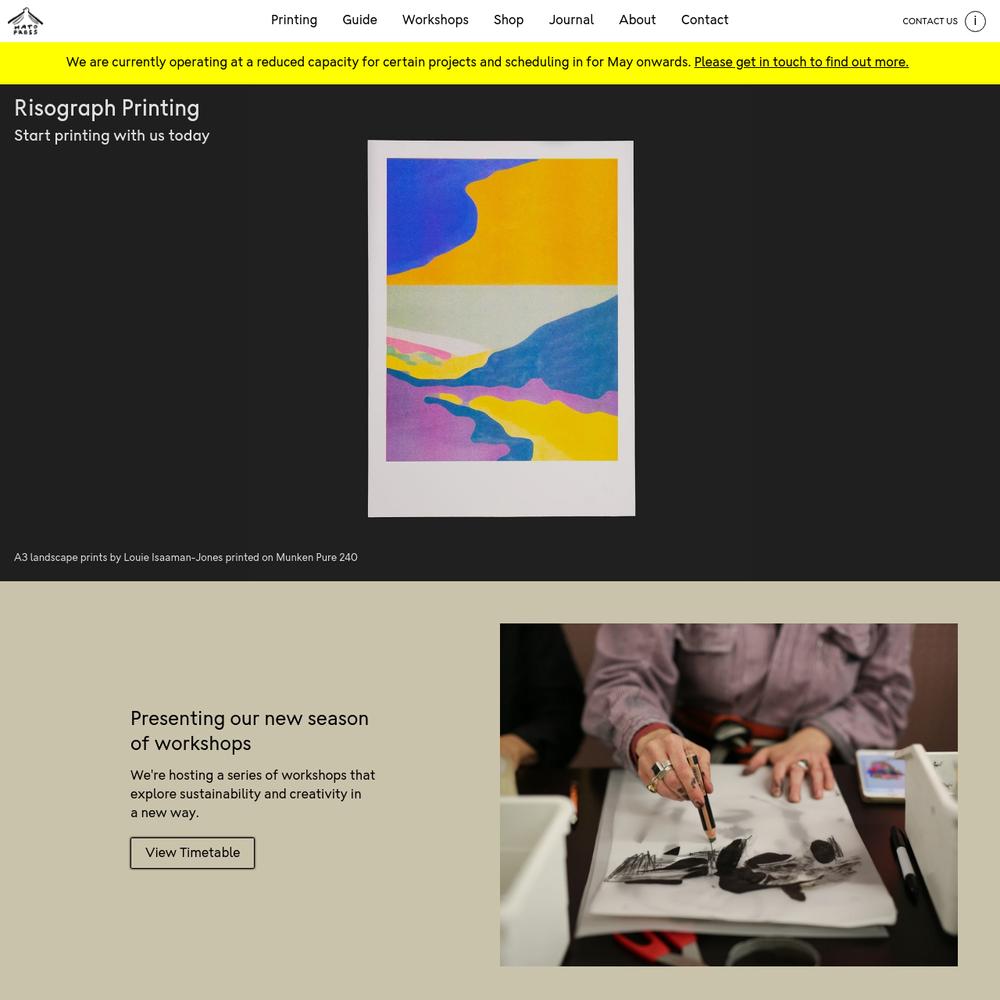Select Contact in the navigation bar
This screenshot has width=1000, height=1000.
(x=704, y=20)
